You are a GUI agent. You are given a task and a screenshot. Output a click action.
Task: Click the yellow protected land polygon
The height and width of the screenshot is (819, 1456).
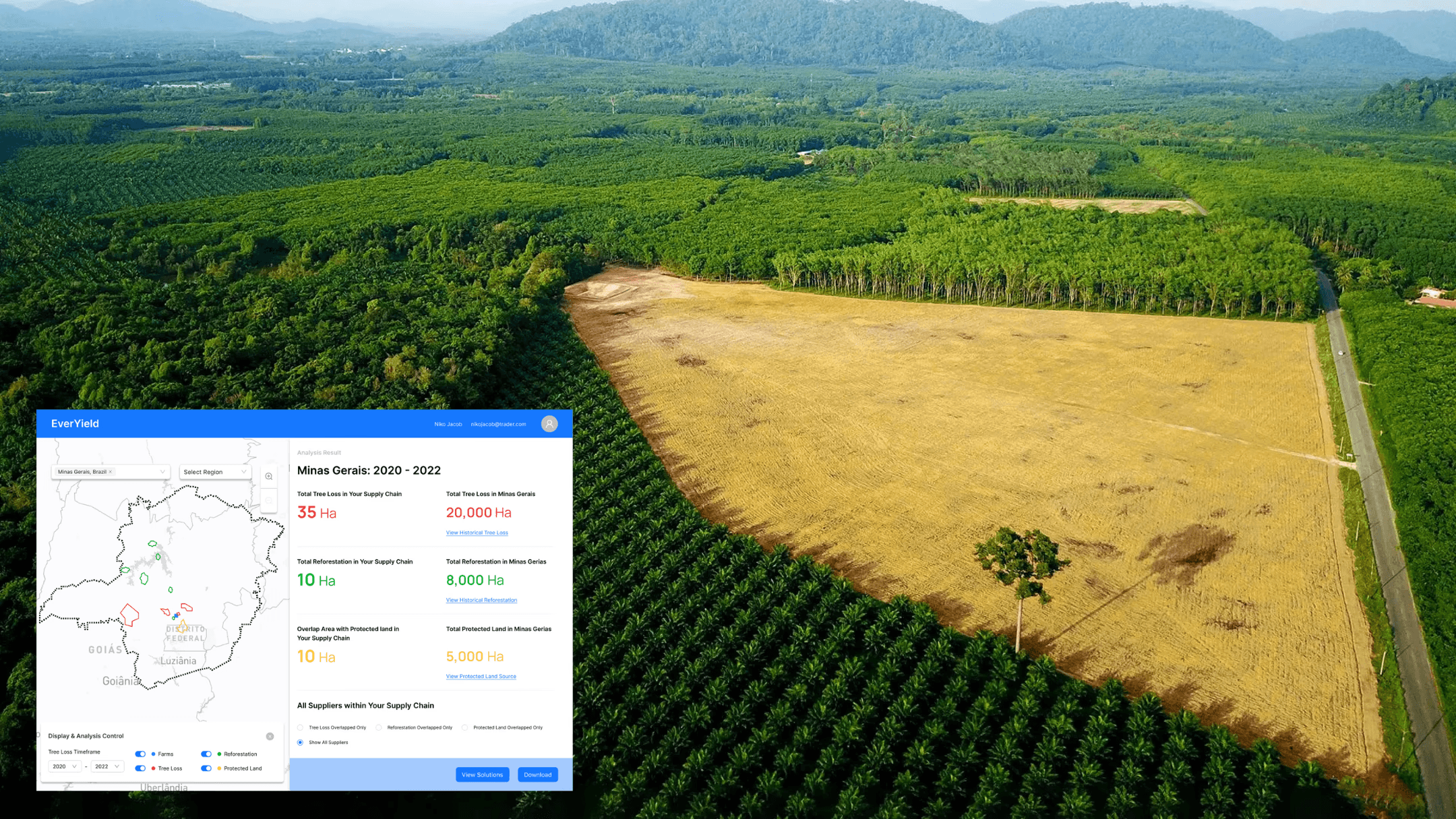(x=182, y=627)
